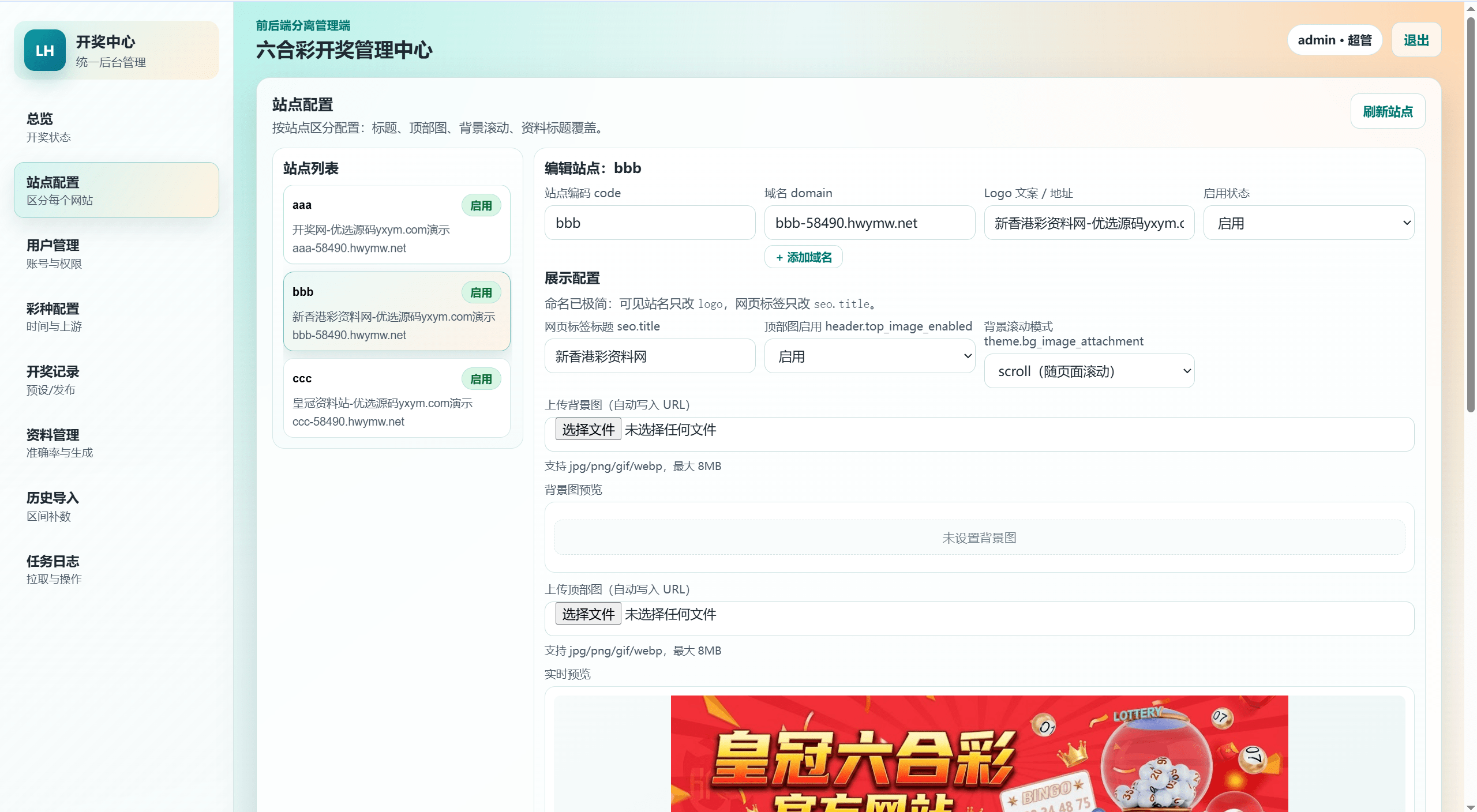Viewport: 1477px width, 812px height.
Task: Go to 彩种配置 section
Action: coord(117,316)
